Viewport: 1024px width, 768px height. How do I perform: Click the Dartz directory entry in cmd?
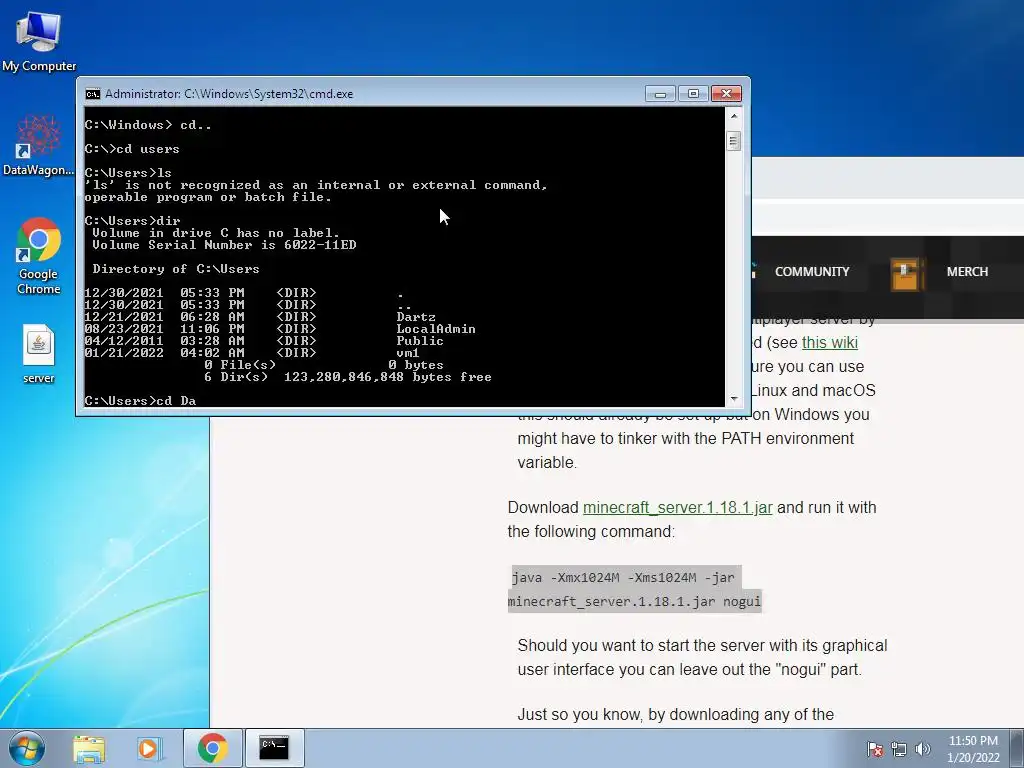click(415, 317)
